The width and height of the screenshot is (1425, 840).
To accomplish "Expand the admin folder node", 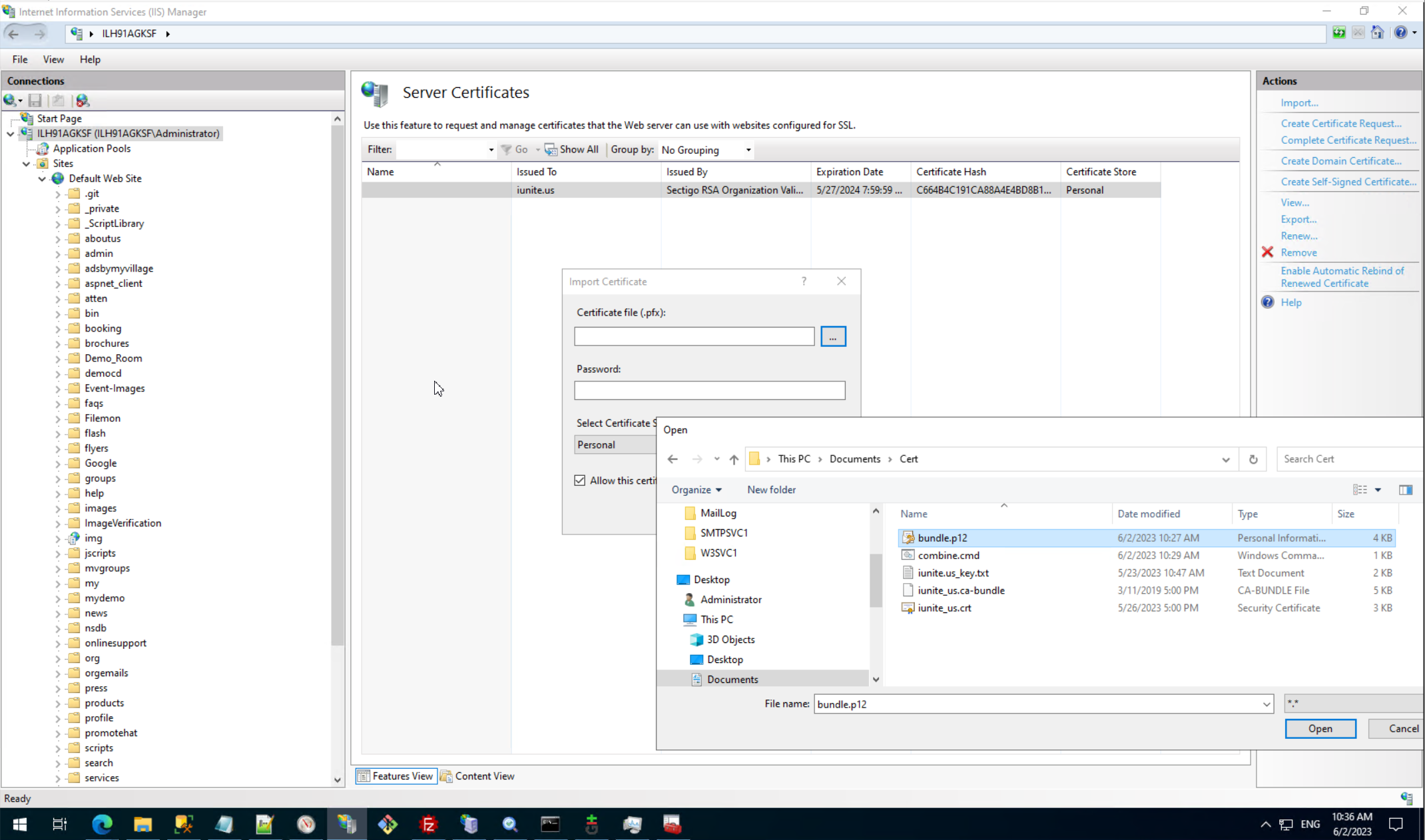I will pyautogui.click(x=57, y=254).
